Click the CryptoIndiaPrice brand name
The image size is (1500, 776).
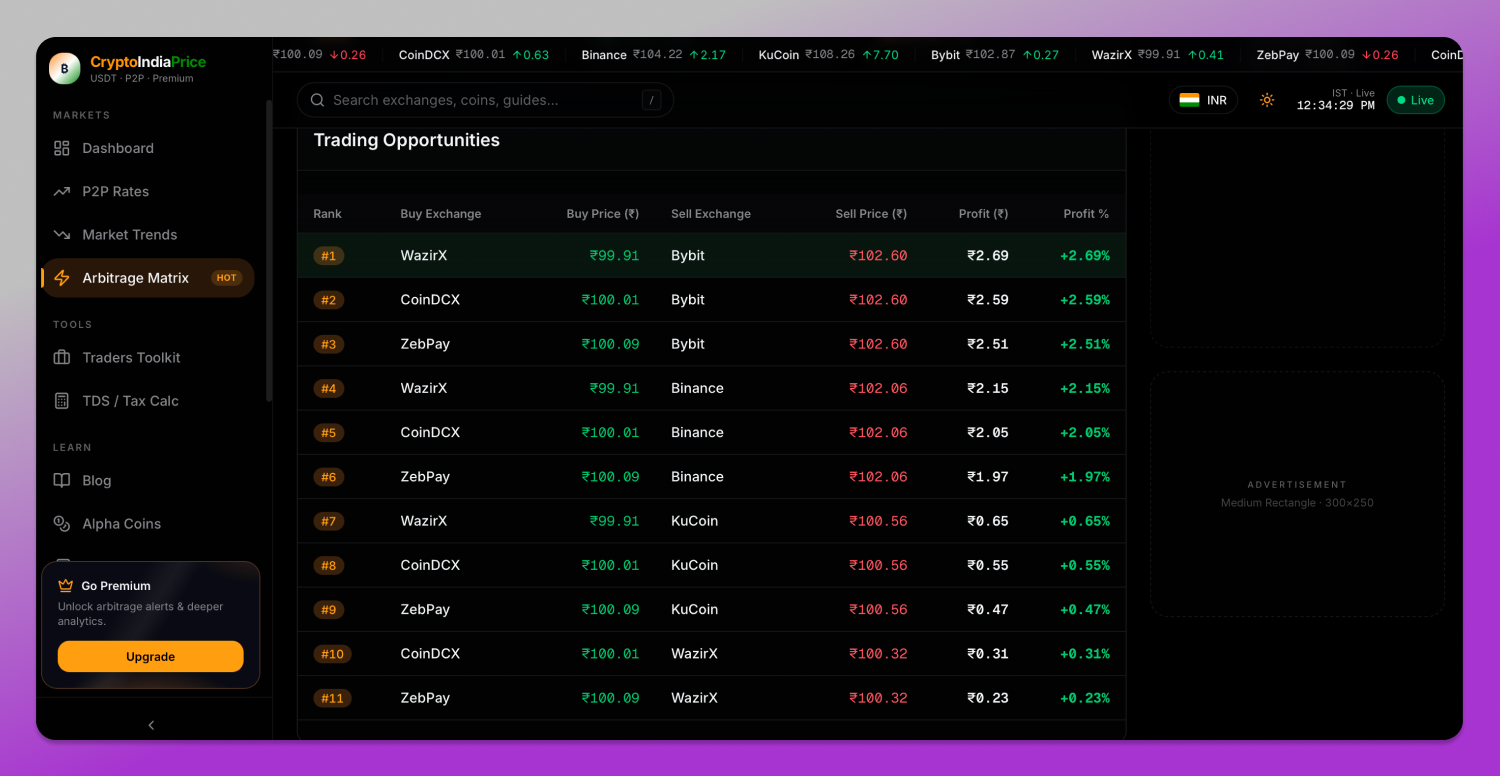tap(148, 62)
